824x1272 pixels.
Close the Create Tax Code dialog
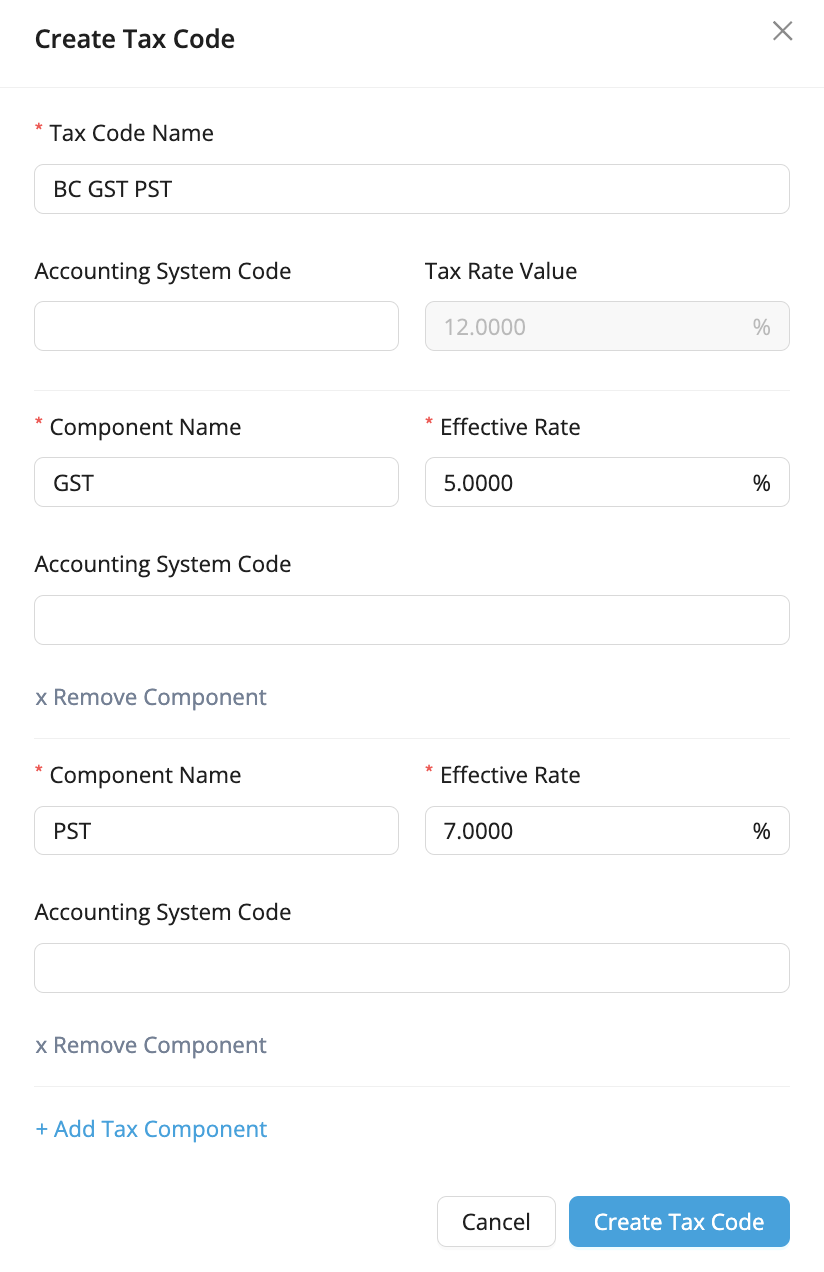782,31
